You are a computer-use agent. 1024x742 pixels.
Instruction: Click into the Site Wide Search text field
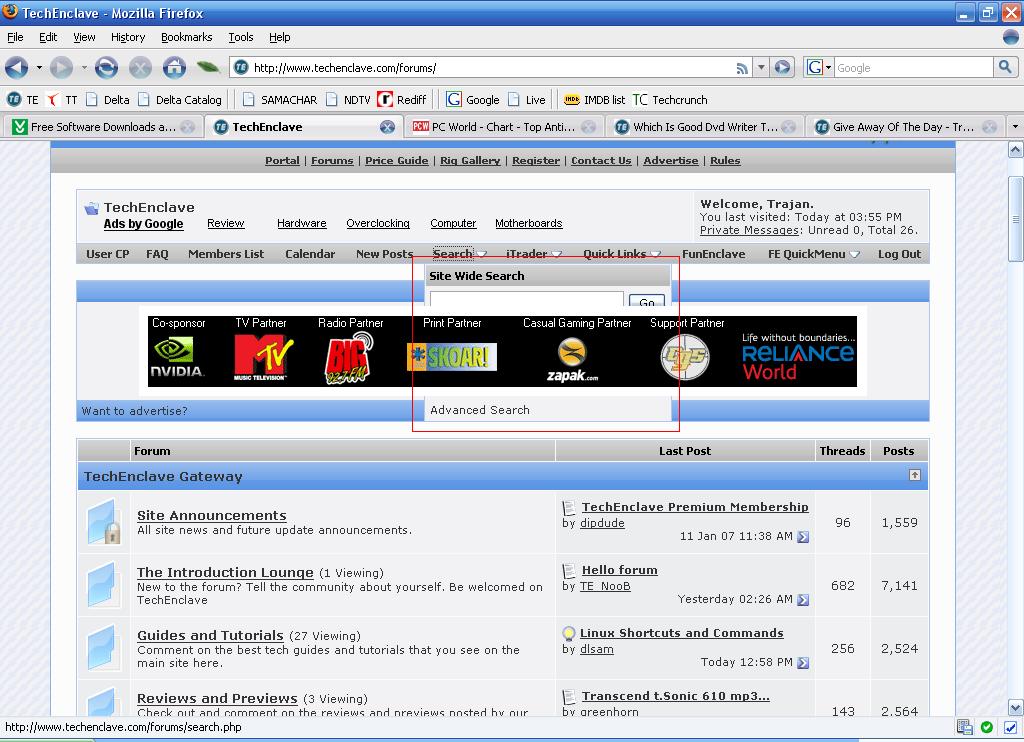[526, 300]
